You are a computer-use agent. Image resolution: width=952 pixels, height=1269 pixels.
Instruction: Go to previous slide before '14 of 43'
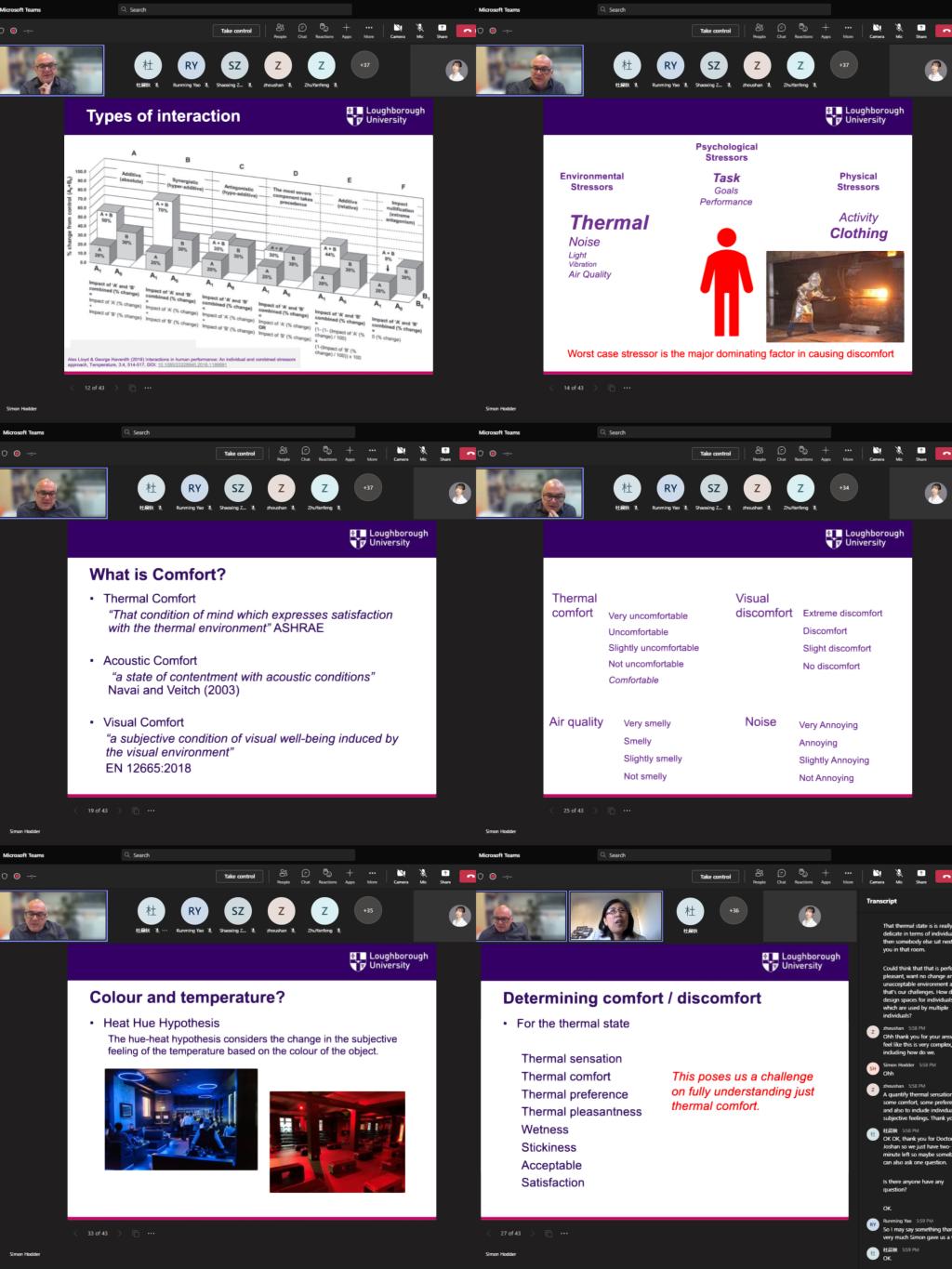click(550, 388)
